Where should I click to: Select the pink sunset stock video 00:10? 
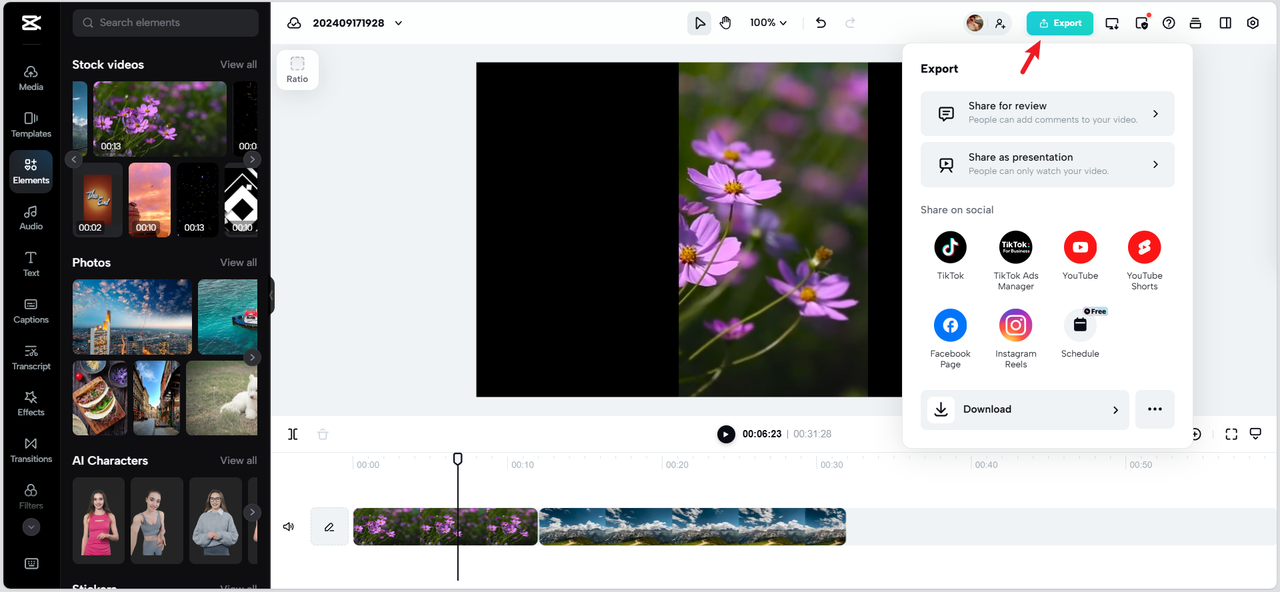pos(150,199)
